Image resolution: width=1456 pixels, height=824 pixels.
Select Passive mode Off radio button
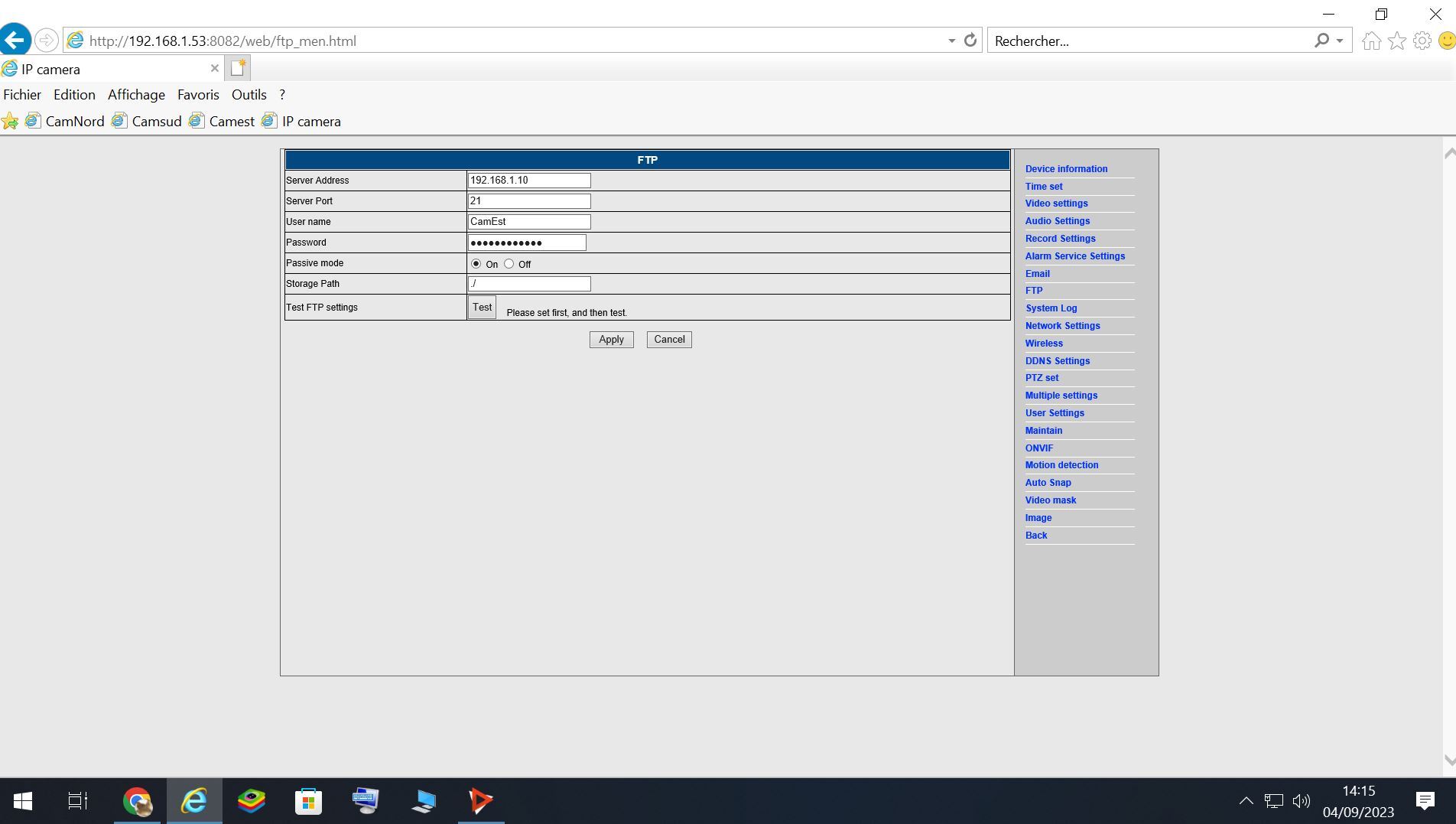(x=509, y=264)
